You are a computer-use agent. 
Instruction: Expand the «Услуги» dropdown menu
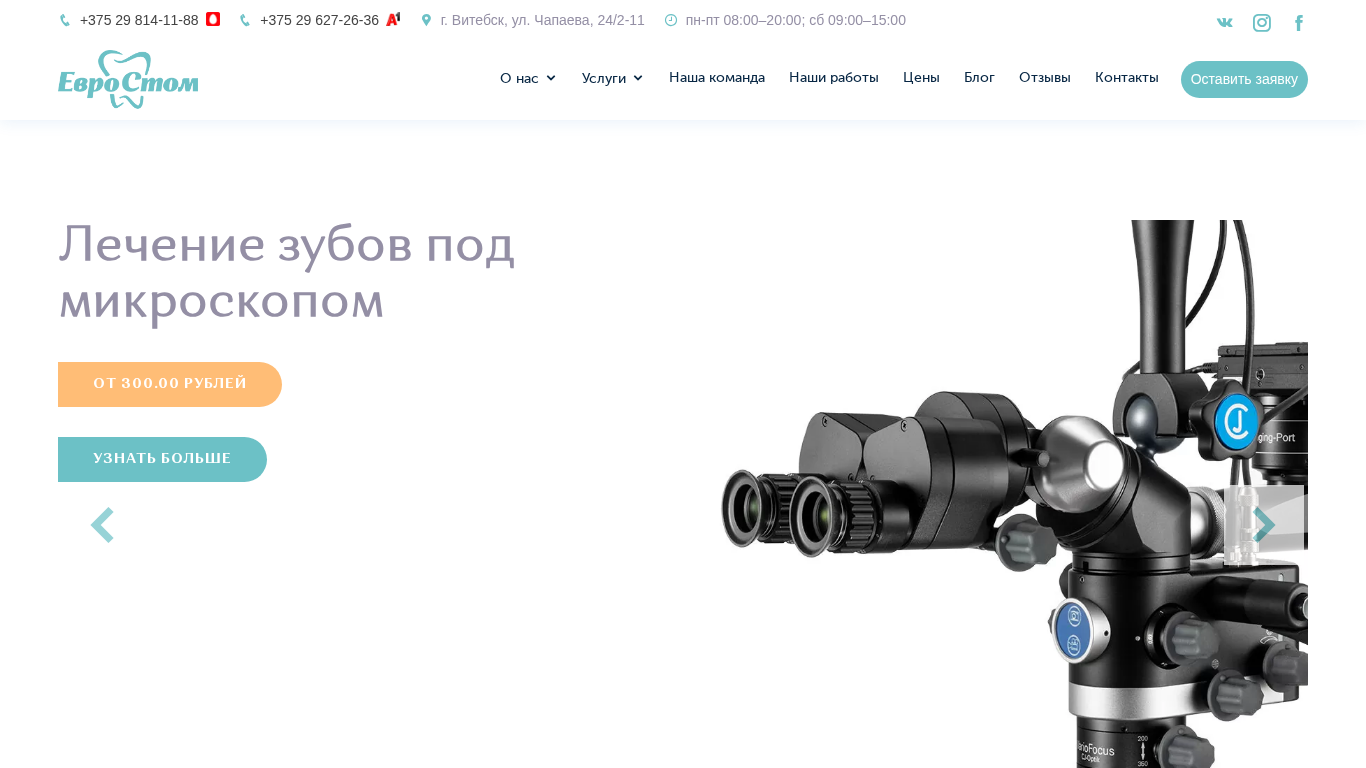pos(613,78)
